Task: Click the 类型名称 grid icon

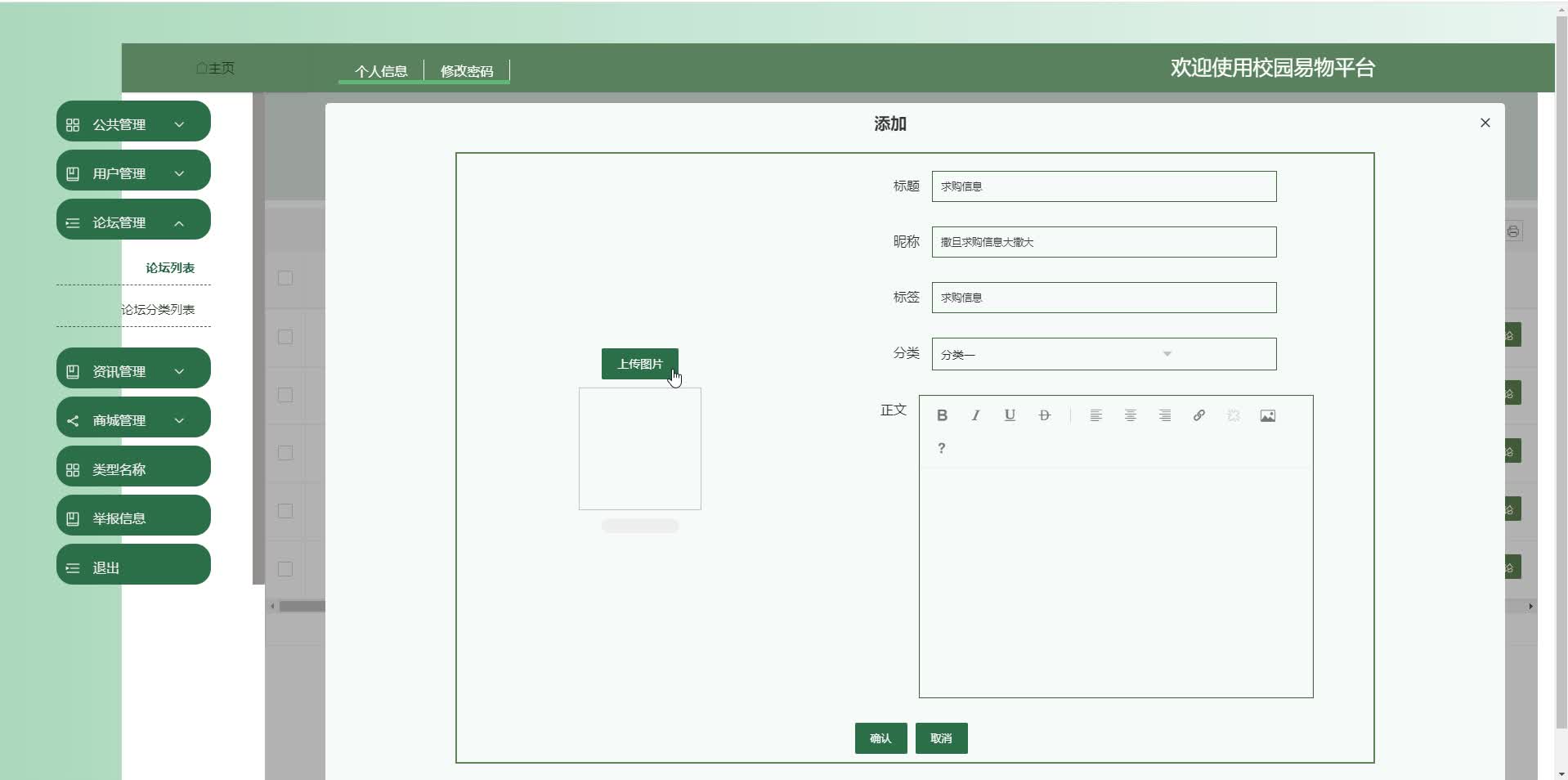Action: (73, 470)
